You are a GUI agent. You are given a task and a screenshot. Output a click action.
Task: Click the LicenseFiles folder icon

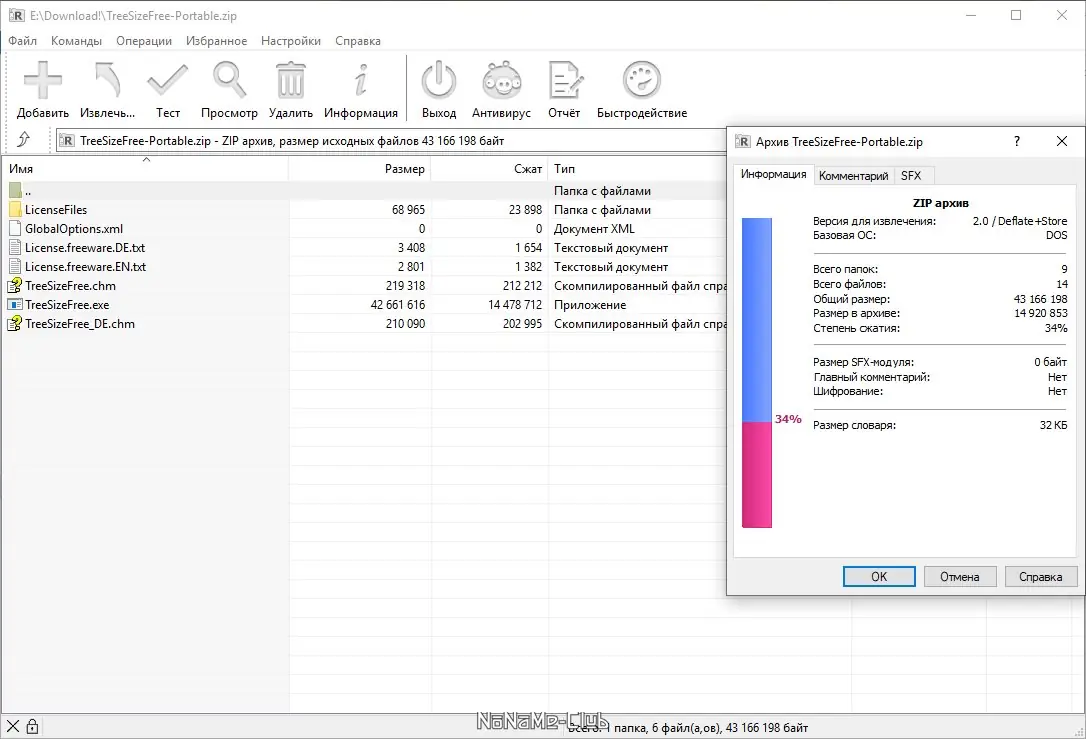tap(15, 209)
